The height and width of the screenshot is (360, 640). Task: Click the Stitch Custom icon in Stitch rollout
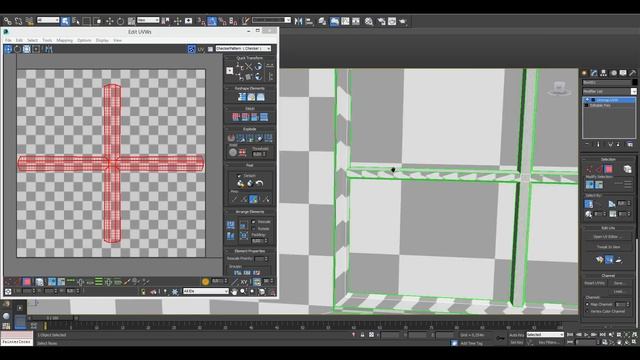point(264,117)
